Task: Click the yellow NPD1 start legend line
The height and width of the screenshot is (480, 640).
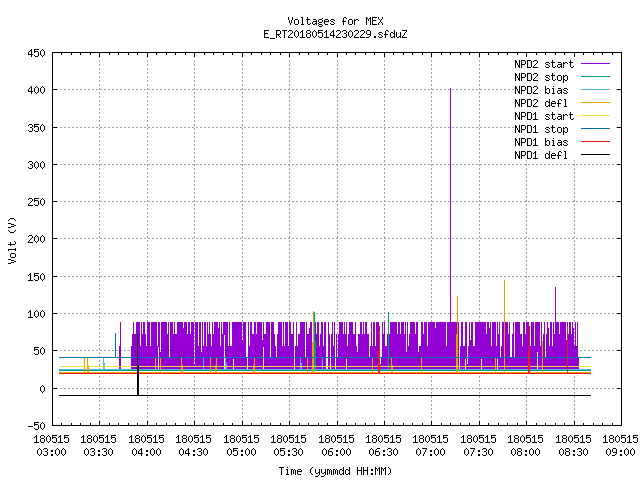Action: click(x=595, y=116)
